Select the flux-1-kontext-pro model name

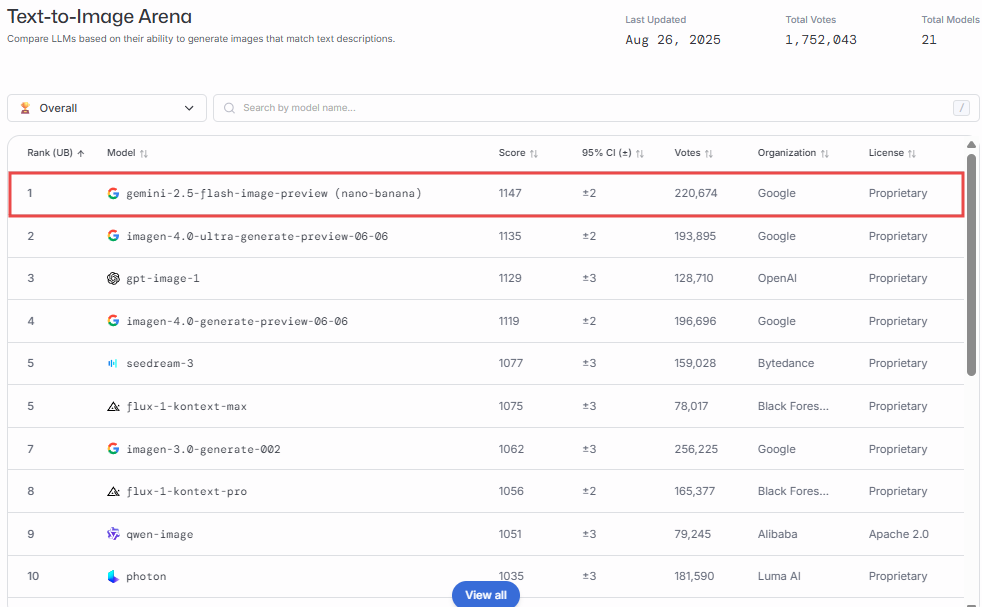coord(187,491)
